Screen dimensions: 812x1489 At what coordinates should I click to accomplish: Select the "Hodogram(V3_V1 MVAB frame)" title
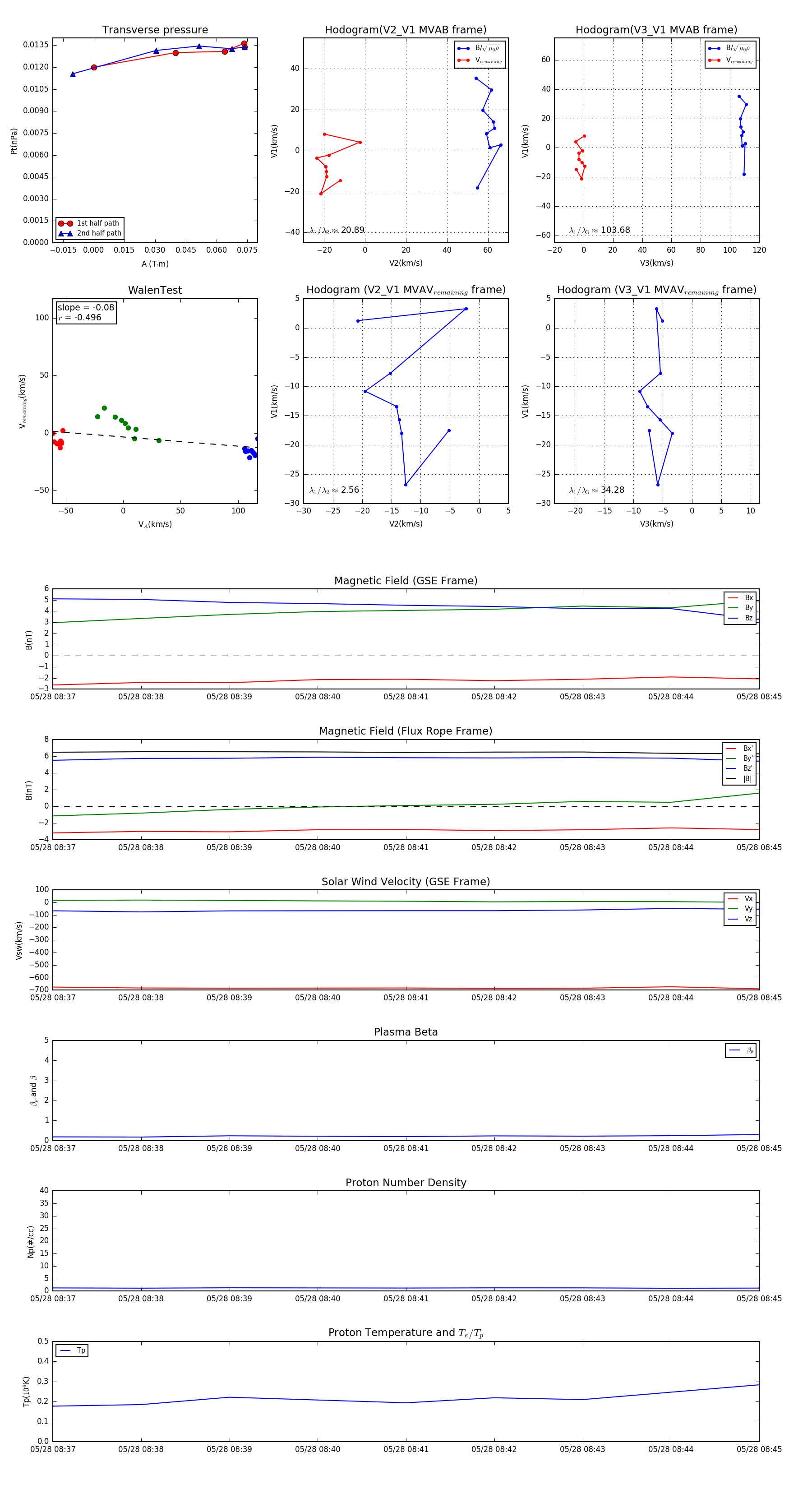tap(656, 30)
